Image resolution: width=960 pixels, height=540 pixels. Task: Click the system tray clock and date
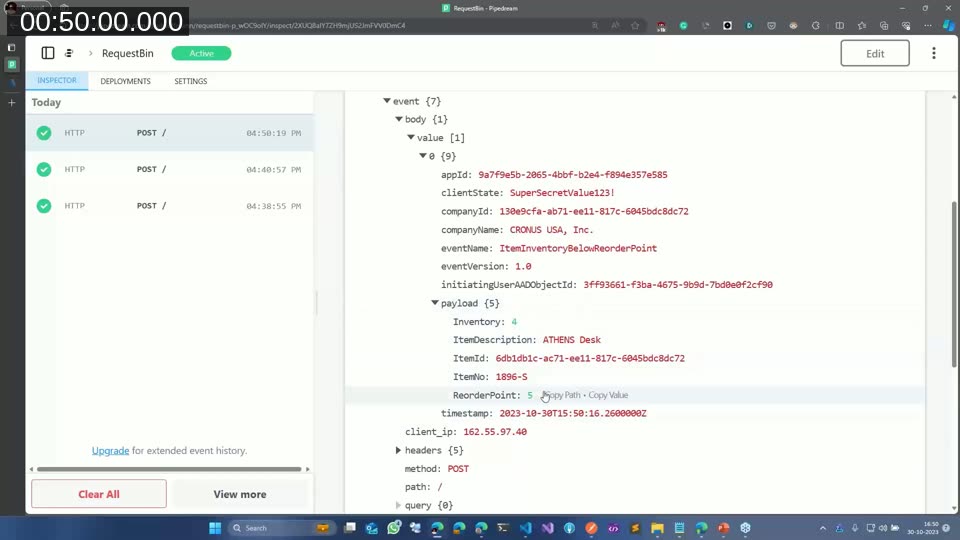click(x=922, y=528)
